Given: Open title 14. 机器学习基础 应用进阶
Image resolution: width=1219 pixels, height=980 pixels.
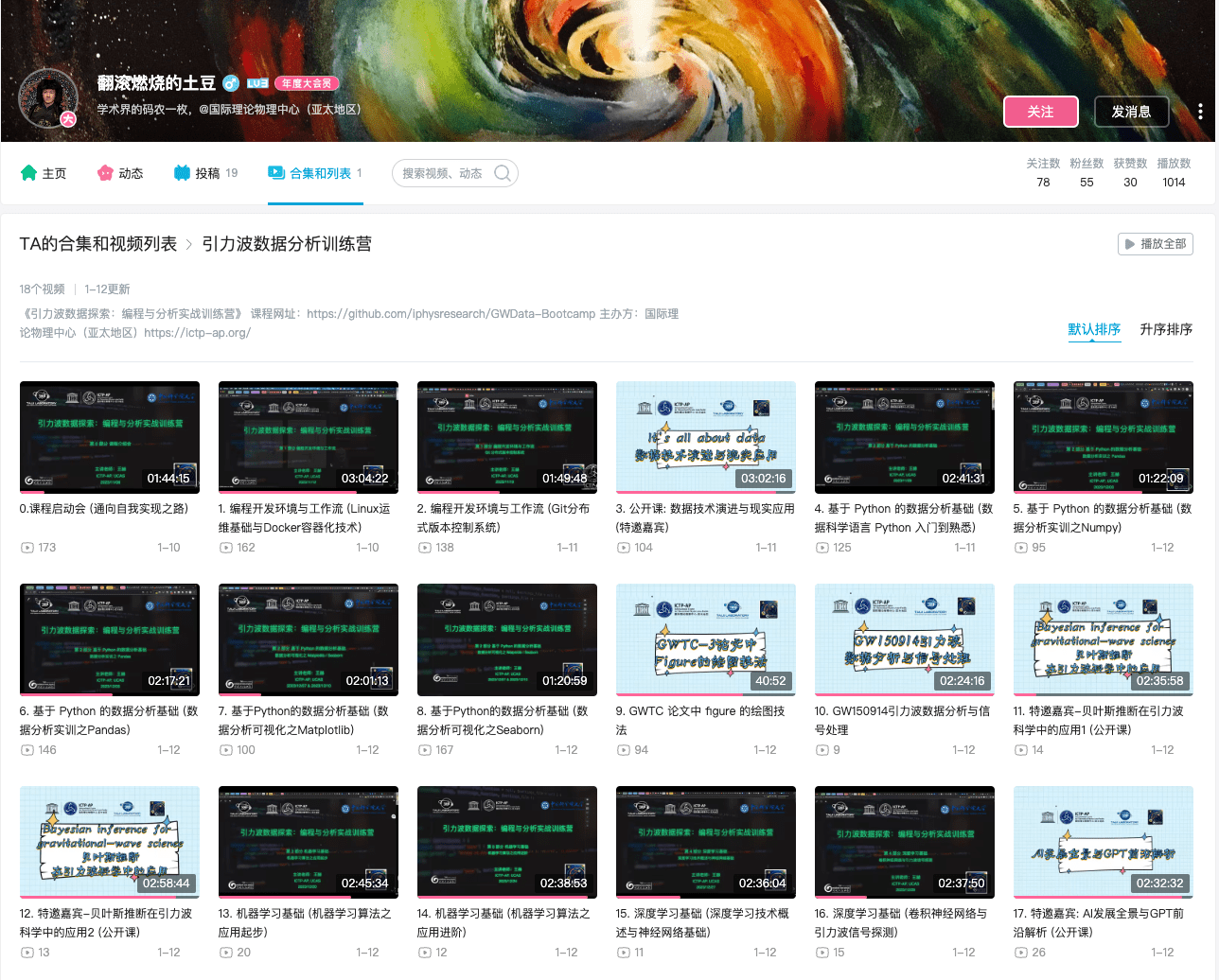Looking at the screenshot, I should tap(503, 923).
